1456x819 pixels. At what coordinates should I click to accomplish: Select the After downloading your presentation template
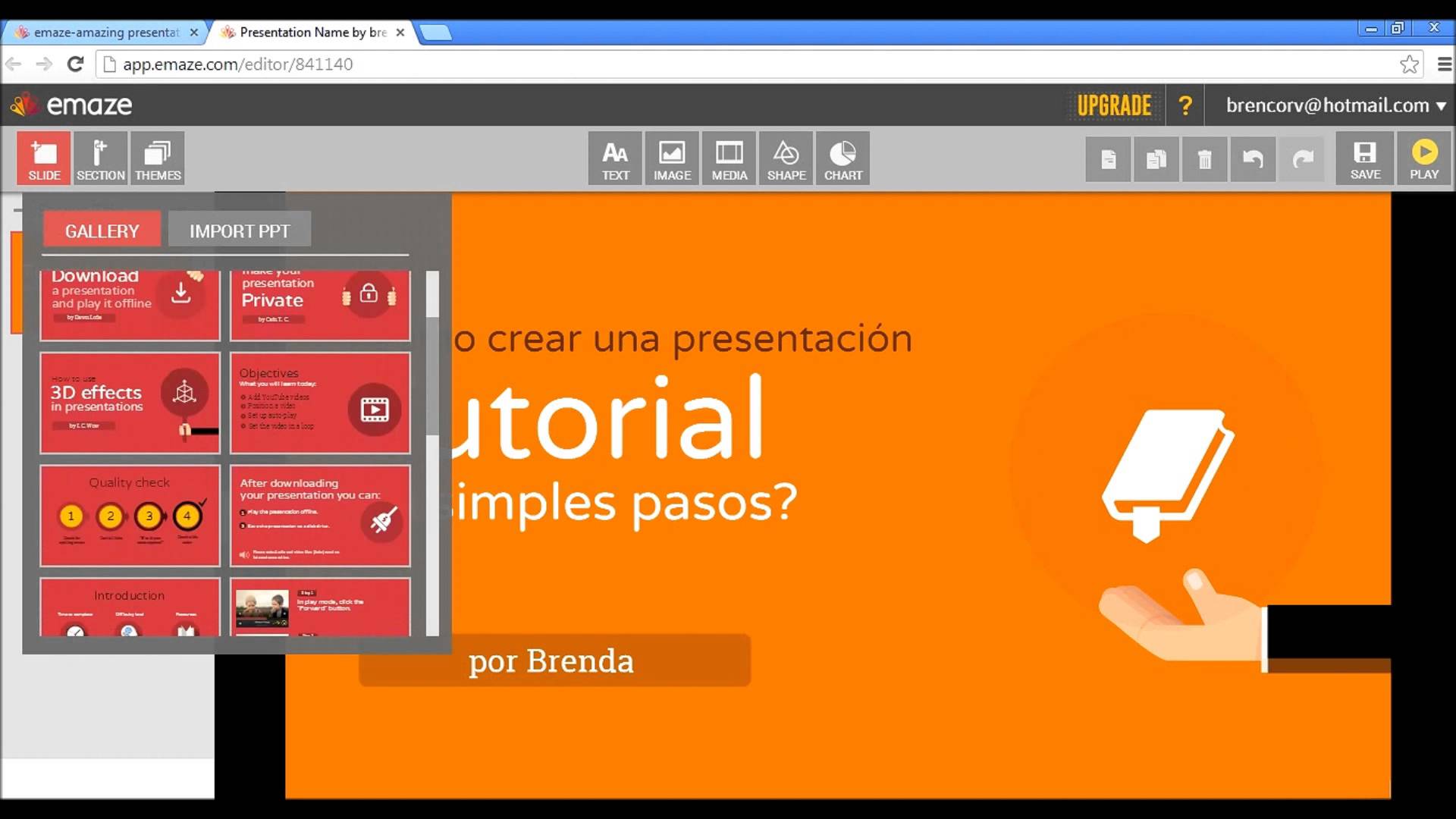[320, 516]
